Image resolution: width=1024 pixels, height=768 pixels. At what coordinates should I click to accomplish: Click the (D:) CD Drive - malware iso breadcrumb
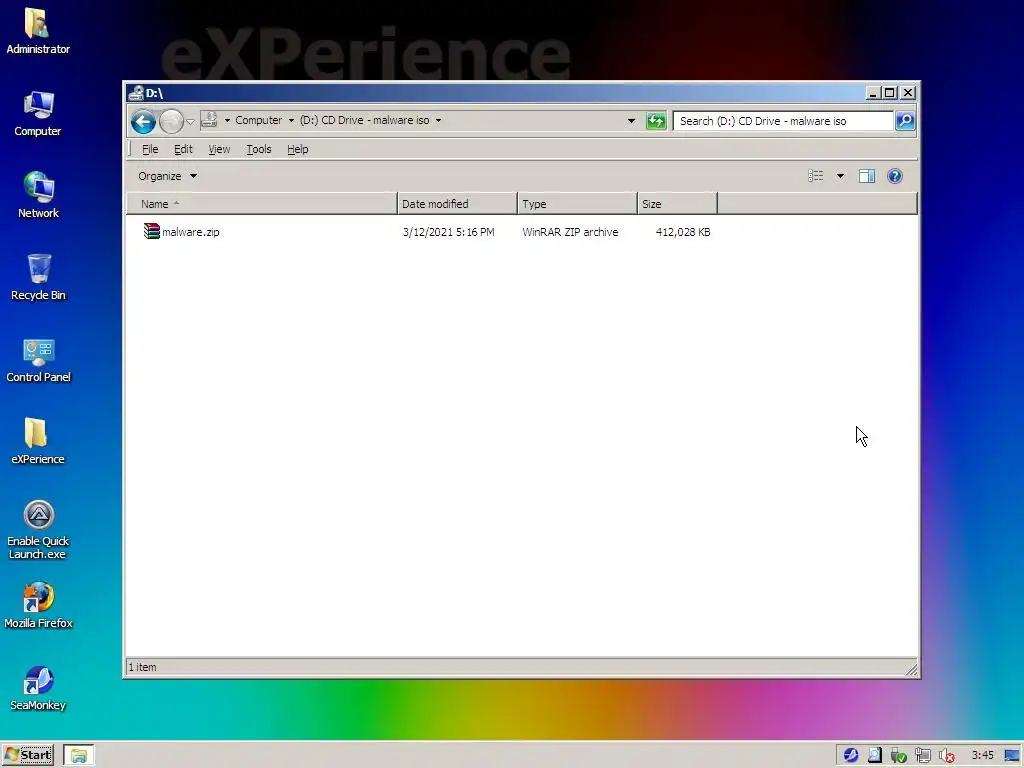point(364,120)
